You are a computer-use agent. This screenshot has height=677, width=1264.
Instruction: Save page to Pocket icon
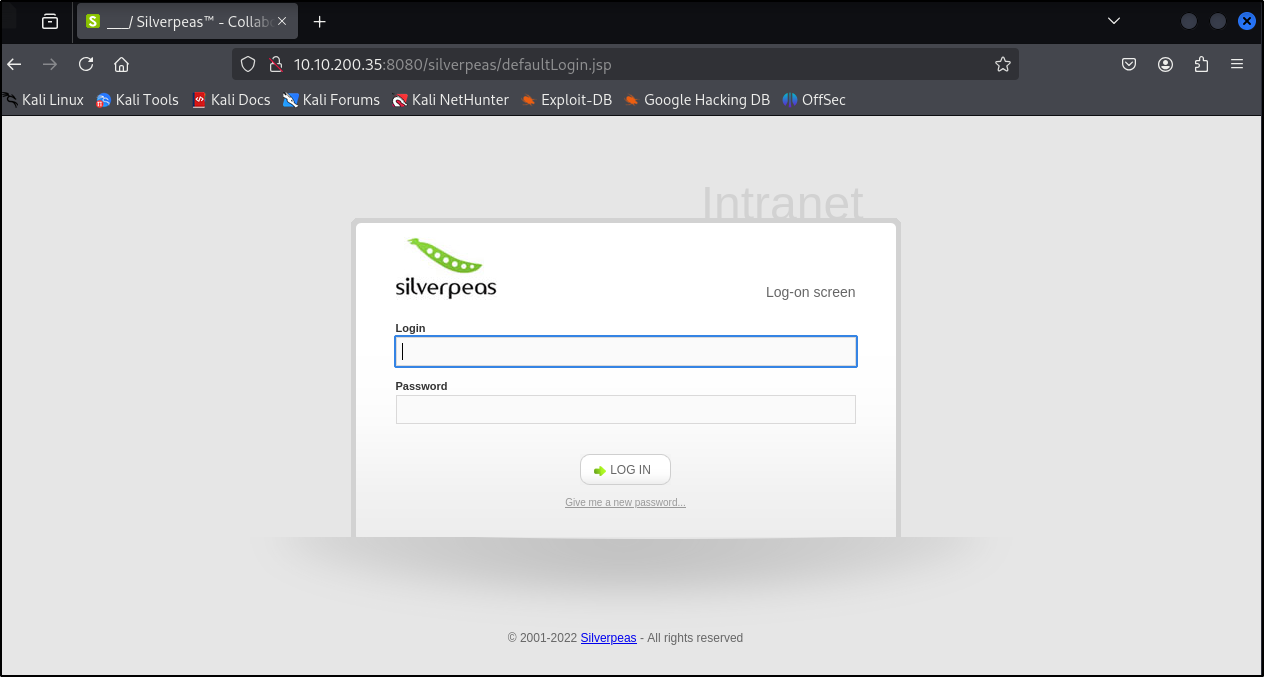point(1128,64)
